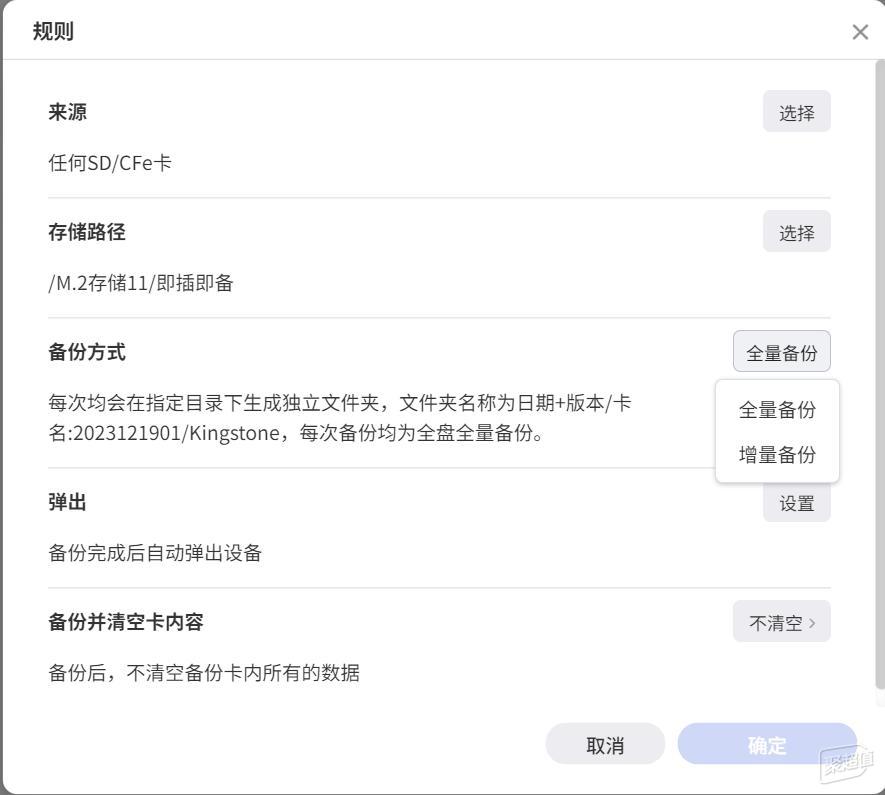The width and height of the screenshot is (885, 795).
Task: Close the 规则 dialog with the X icon
Action: tap(860, 32)
